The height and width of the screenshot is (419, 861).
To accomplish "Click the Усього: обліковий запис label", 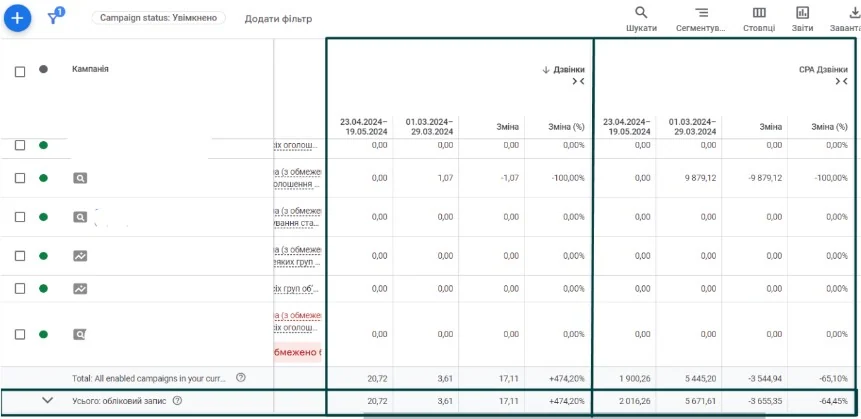I will click(119, 401).
